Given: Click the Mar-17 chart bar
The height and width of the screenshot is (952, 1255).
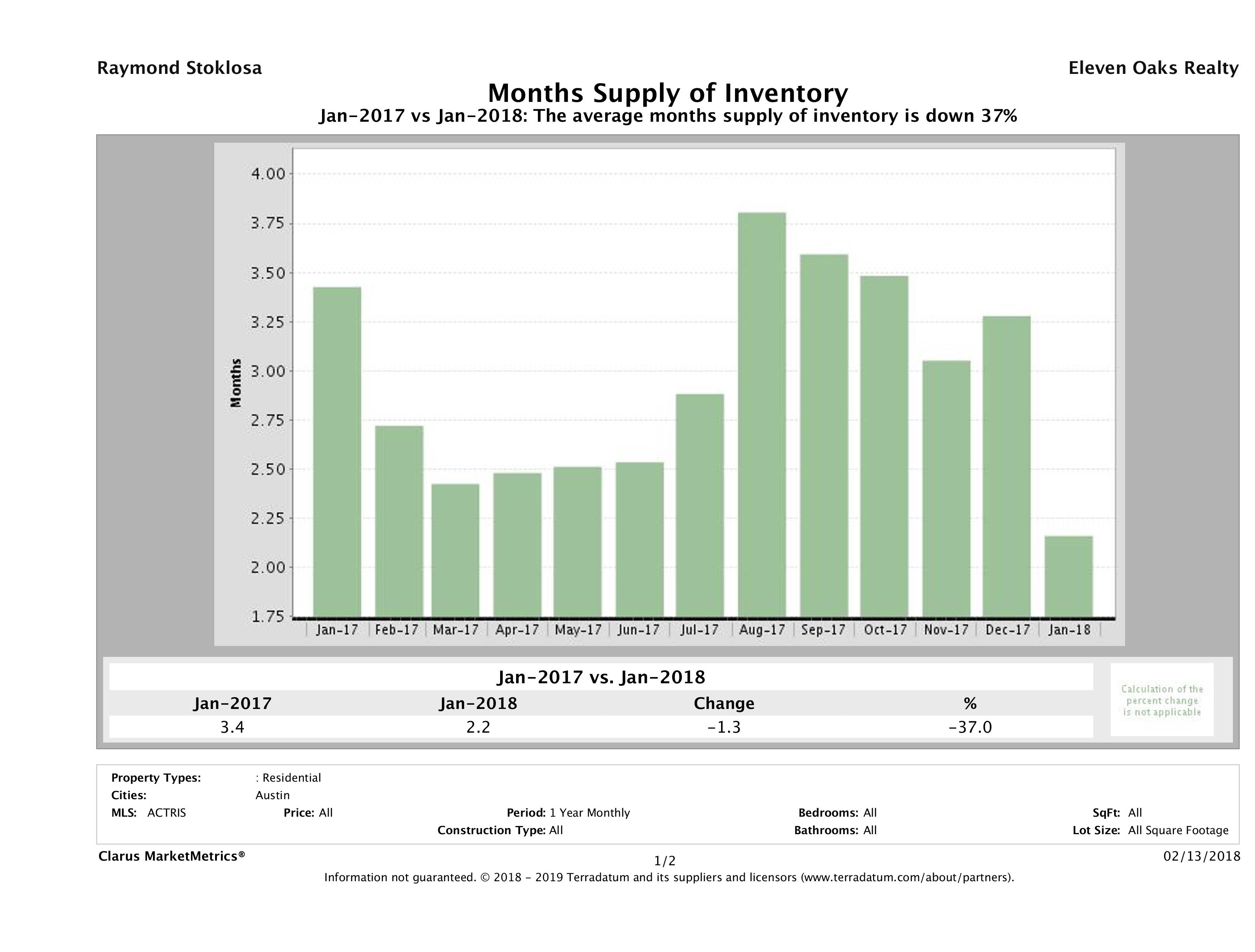Looking at the screenshot, I should coord(455,550).
